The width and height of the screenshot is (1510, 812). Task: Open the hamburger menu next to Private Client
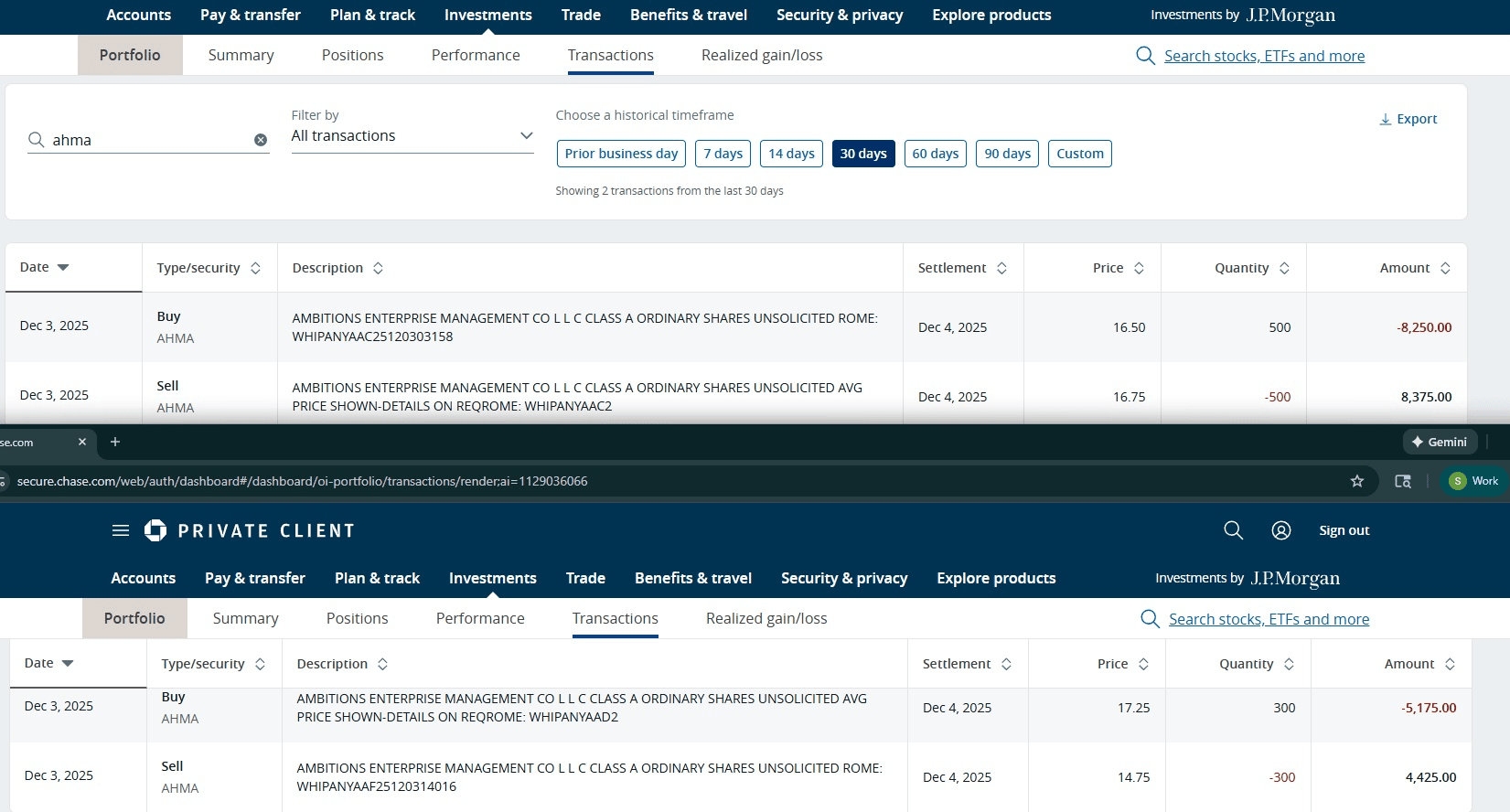point(121,530)
